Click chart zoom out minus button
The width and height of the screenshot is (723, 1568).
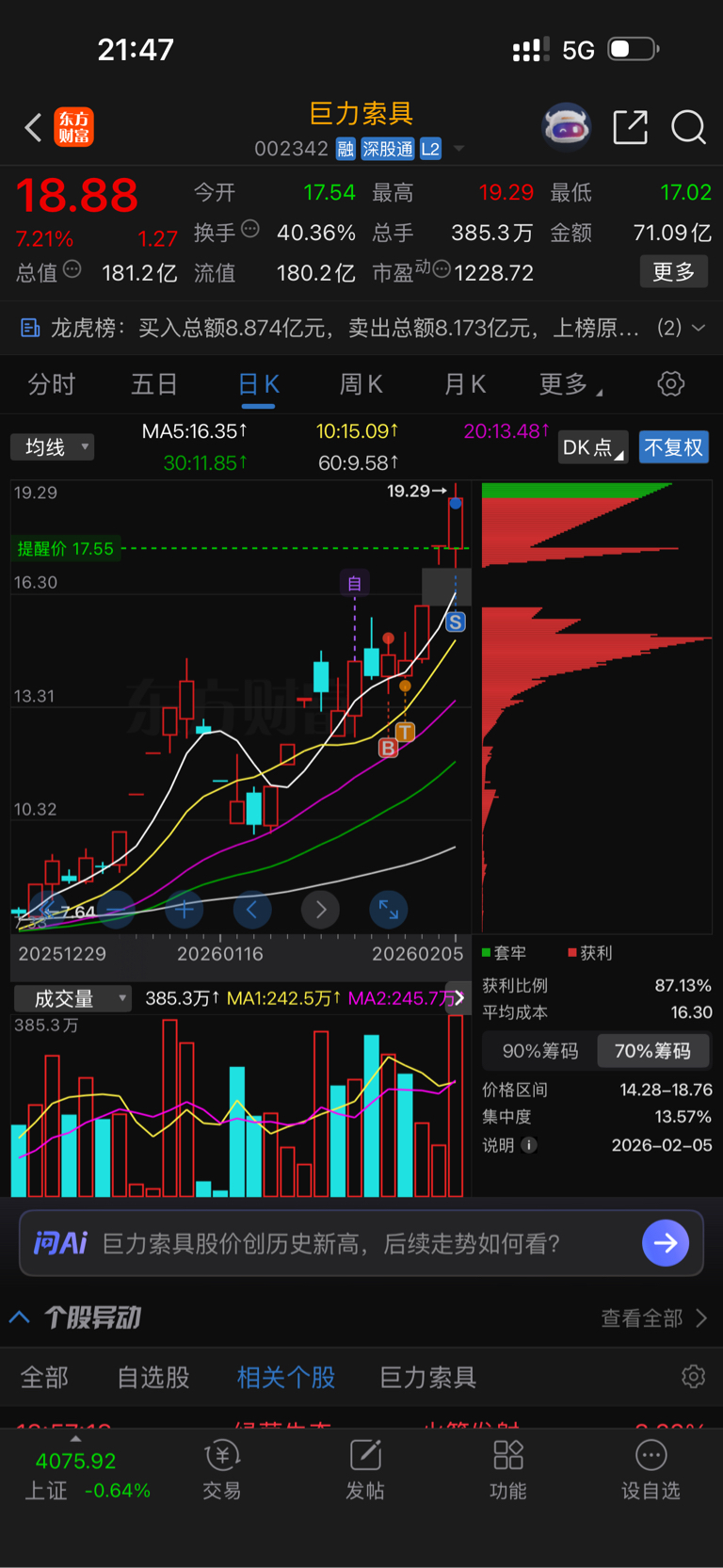pos(116,910)
